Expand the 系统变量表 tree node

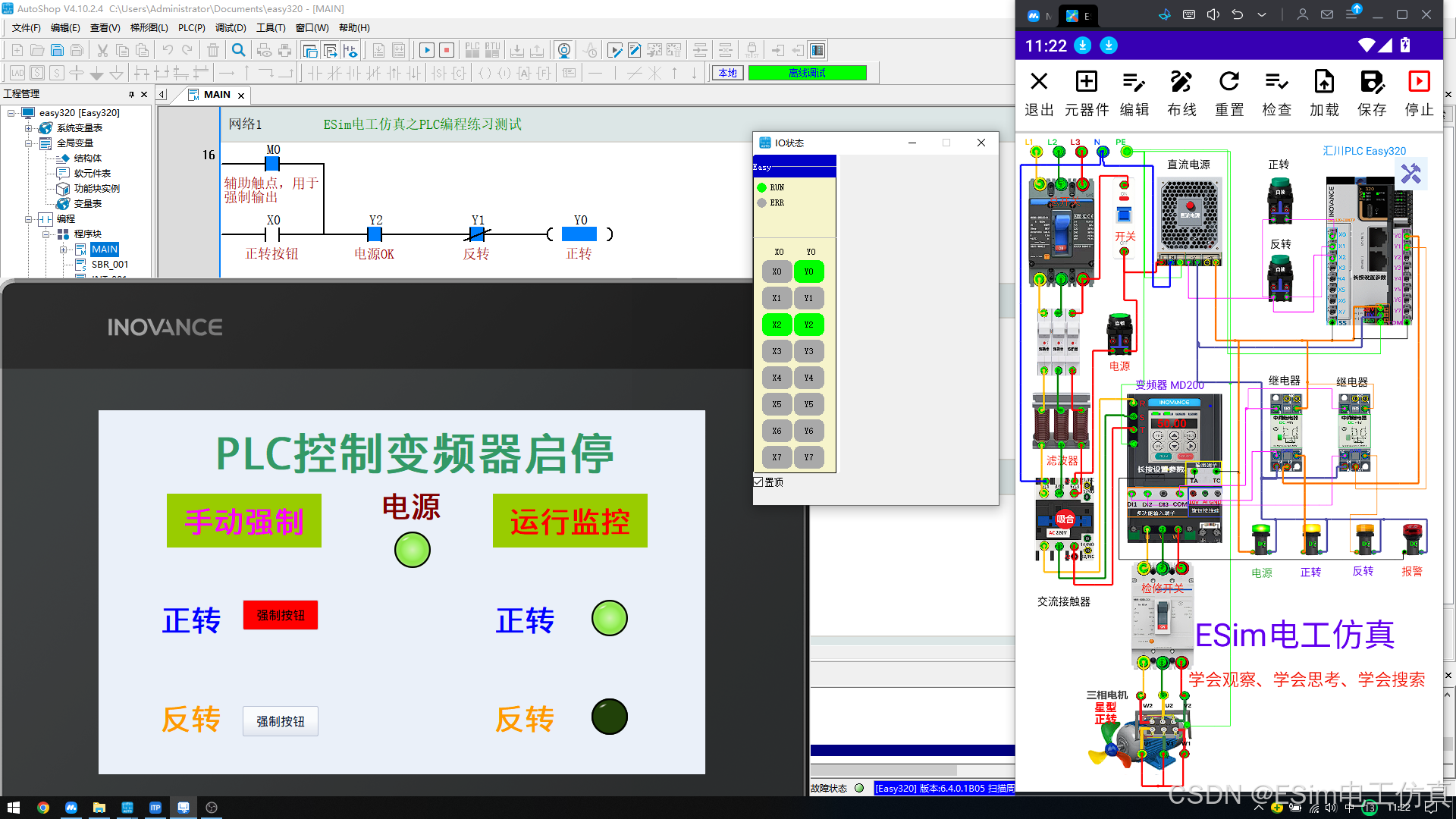point(29,128)
